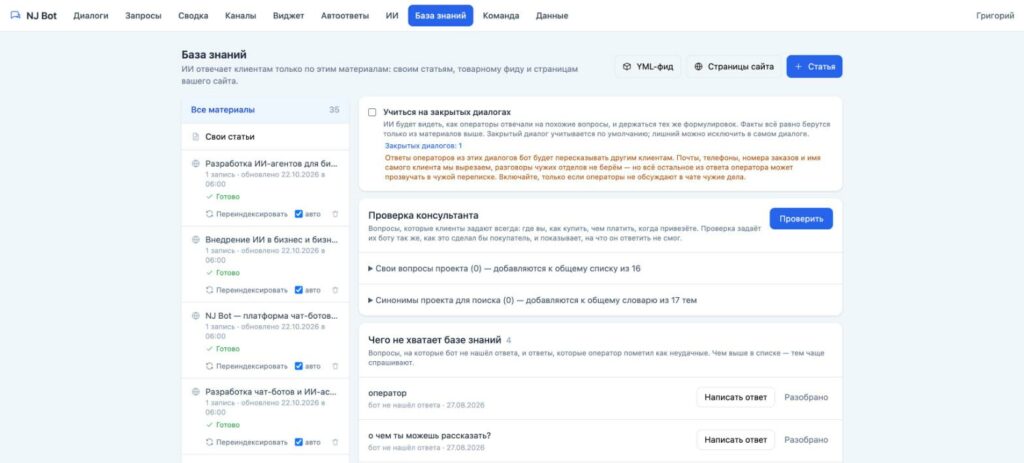Viewport: 1024px width, 463px height.
Task: Write an answer for the оператор question
Action: pos(735,397)
